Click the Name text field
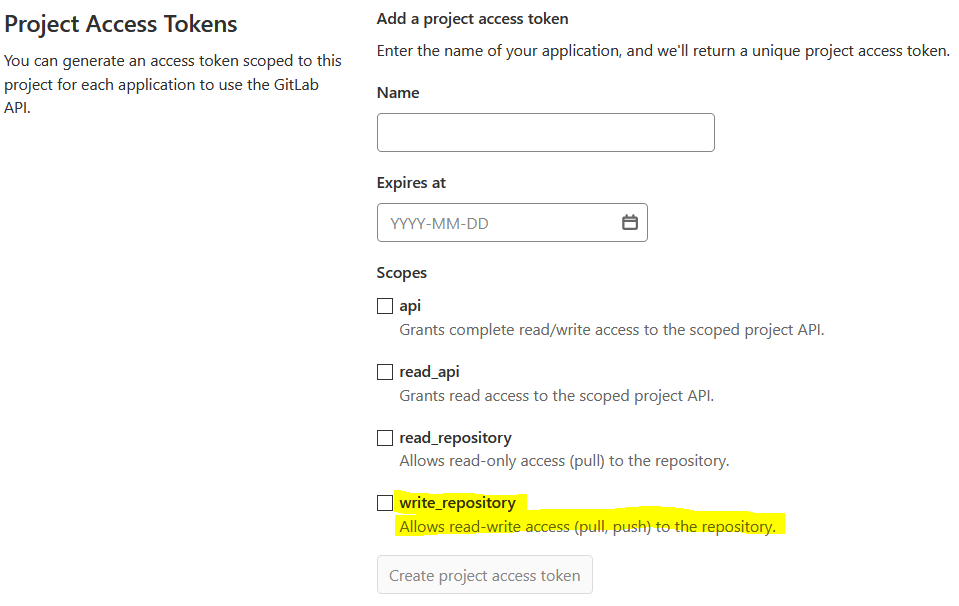The height and width of the screenshot is (606, 959). point(545,132)
